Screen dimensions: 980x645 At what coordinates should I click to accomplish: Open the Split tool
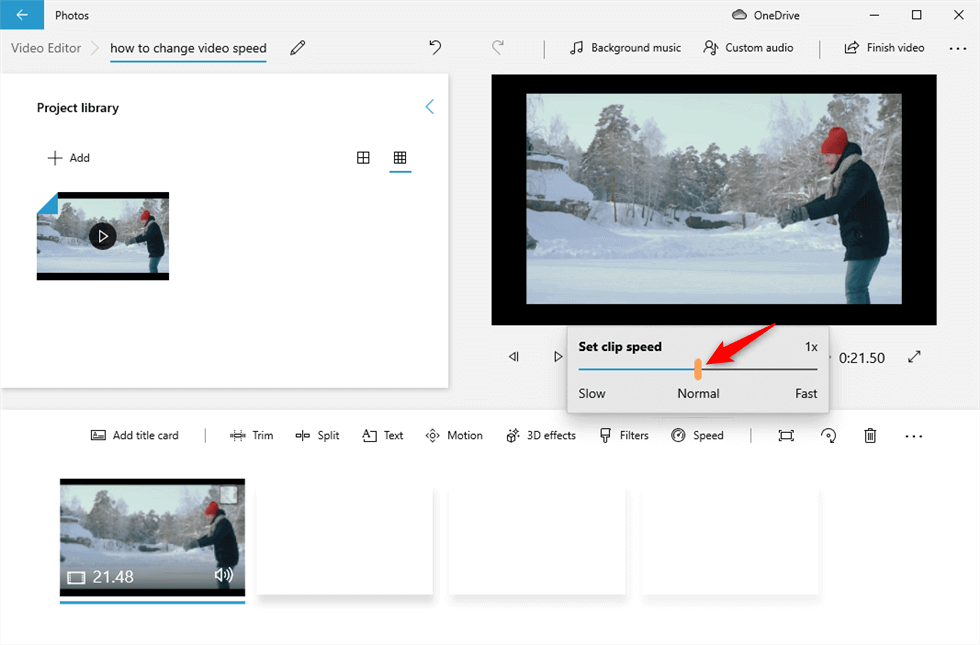(318, 436)
